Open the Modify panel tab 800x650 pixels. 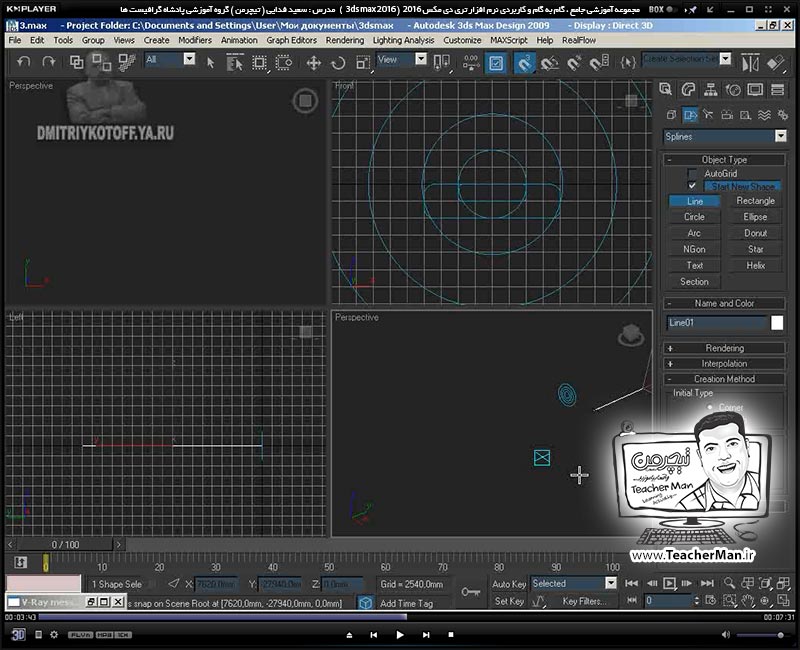tap(688, 90)
